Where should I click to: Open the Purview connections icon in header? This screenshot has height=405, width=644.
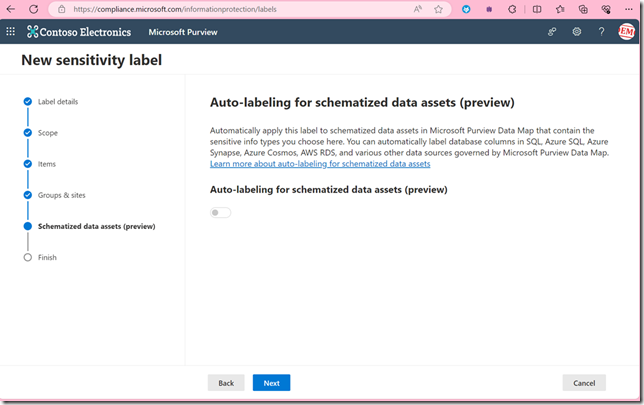[552, 31]
